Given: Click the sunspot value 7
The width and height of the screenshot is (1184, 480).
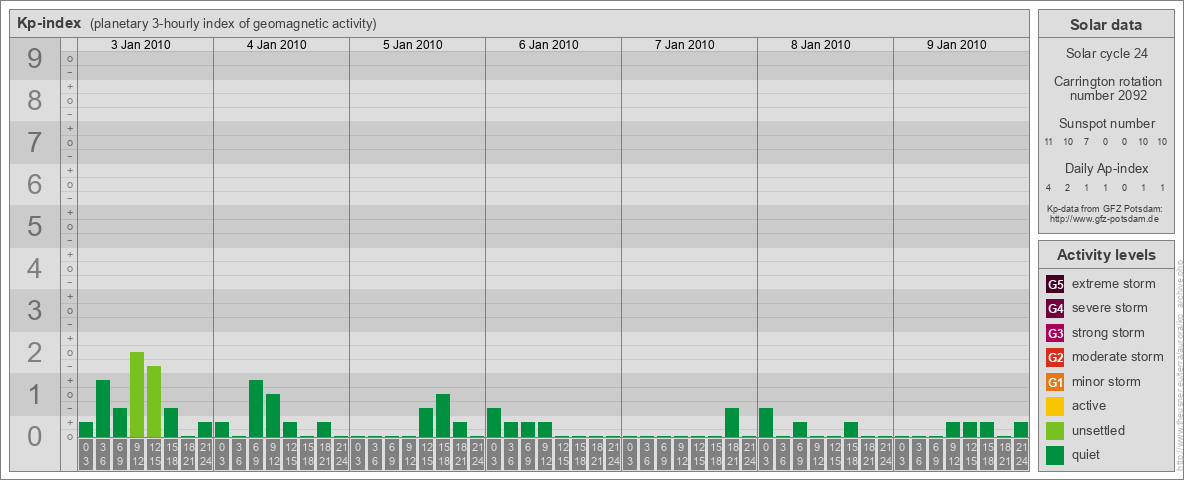Looking at the screenshot, I should tap(1087, 142).
